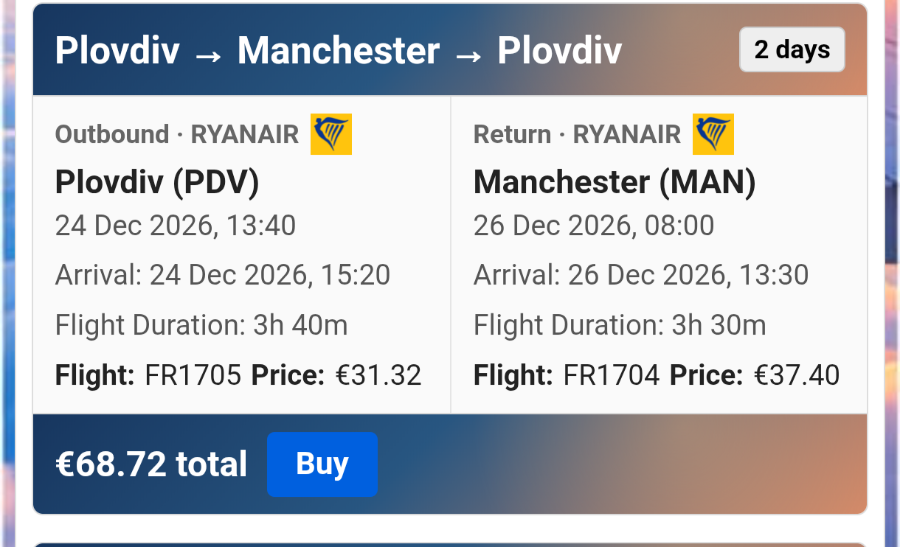The height and width of the screenshot is (547, 900).
Task: Select the Manchester (MAN) departure airport heading
Action: (615, 182)
